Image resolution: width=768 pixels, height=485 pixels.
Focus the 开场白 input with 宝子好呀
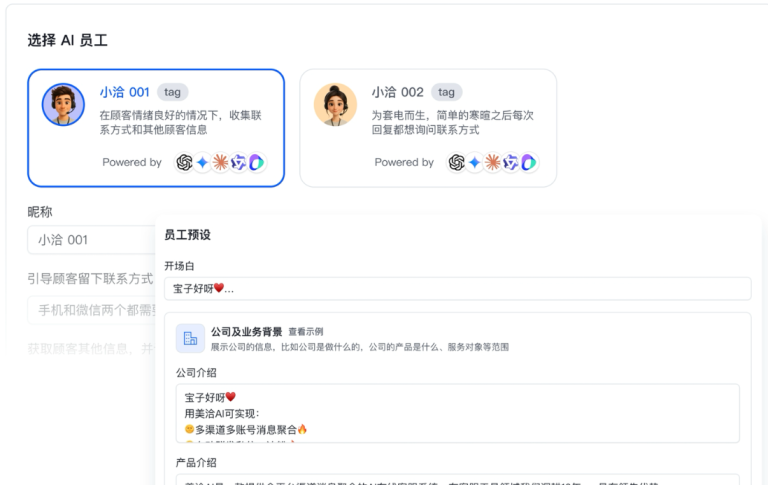coord(457,289)
